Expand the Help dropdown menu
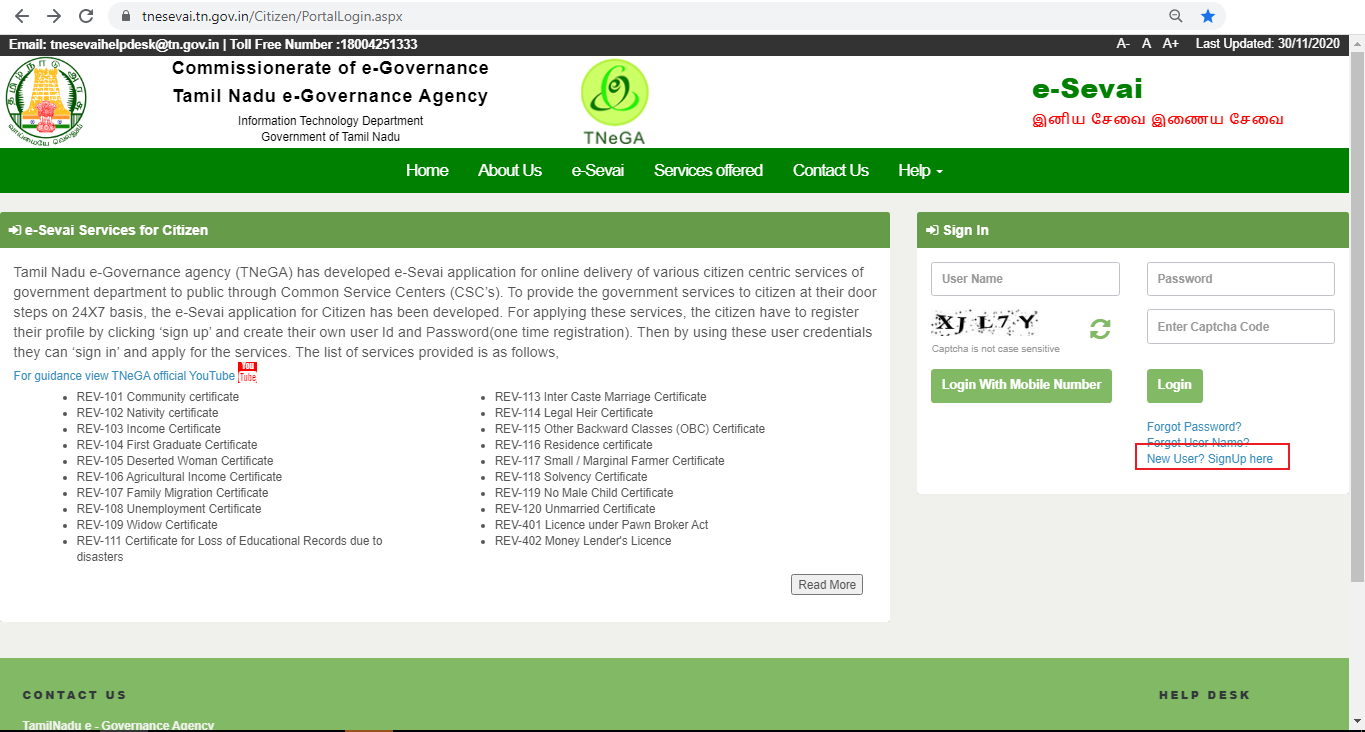 pos(920,170)
